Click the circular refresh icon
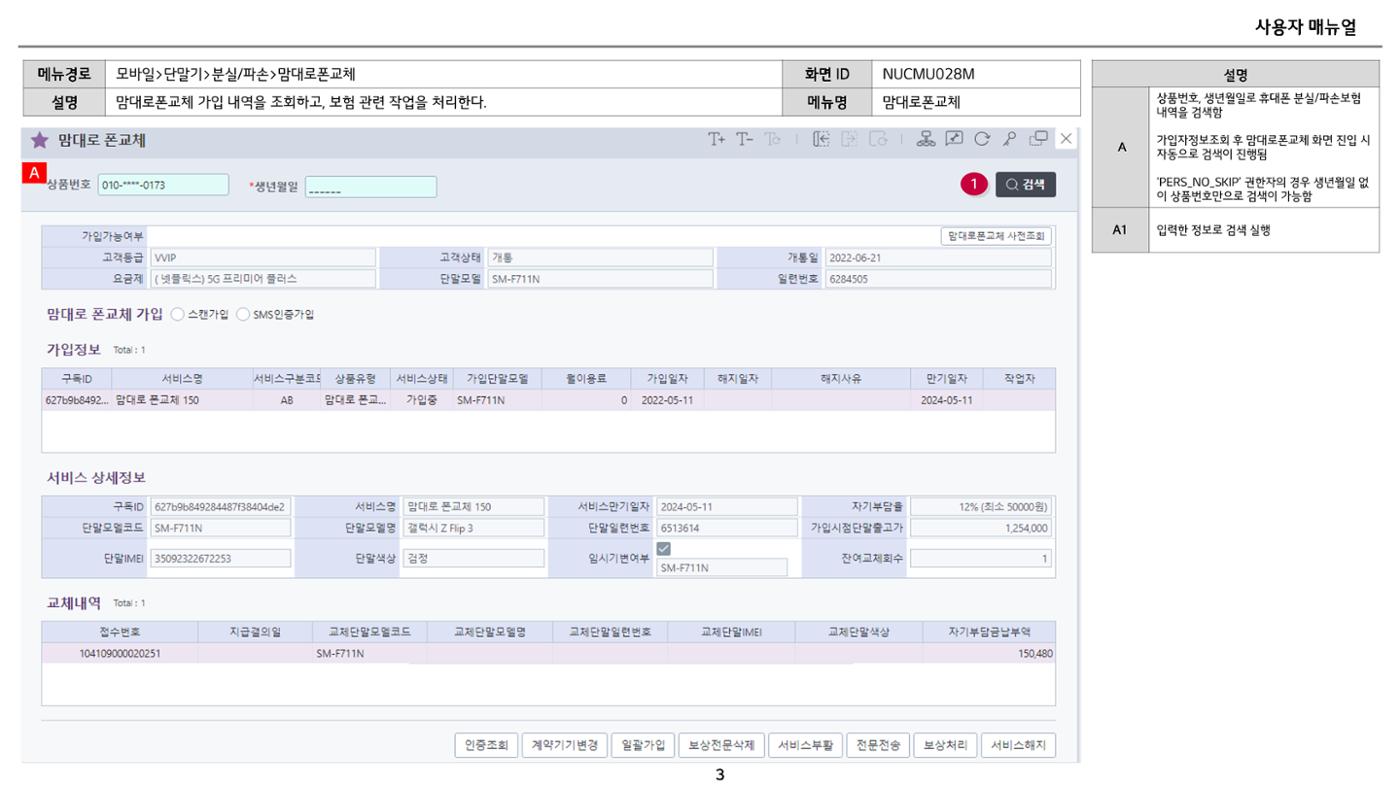Image resolution: width=1400 pixels, height=788 pixels. coord(982,140)
